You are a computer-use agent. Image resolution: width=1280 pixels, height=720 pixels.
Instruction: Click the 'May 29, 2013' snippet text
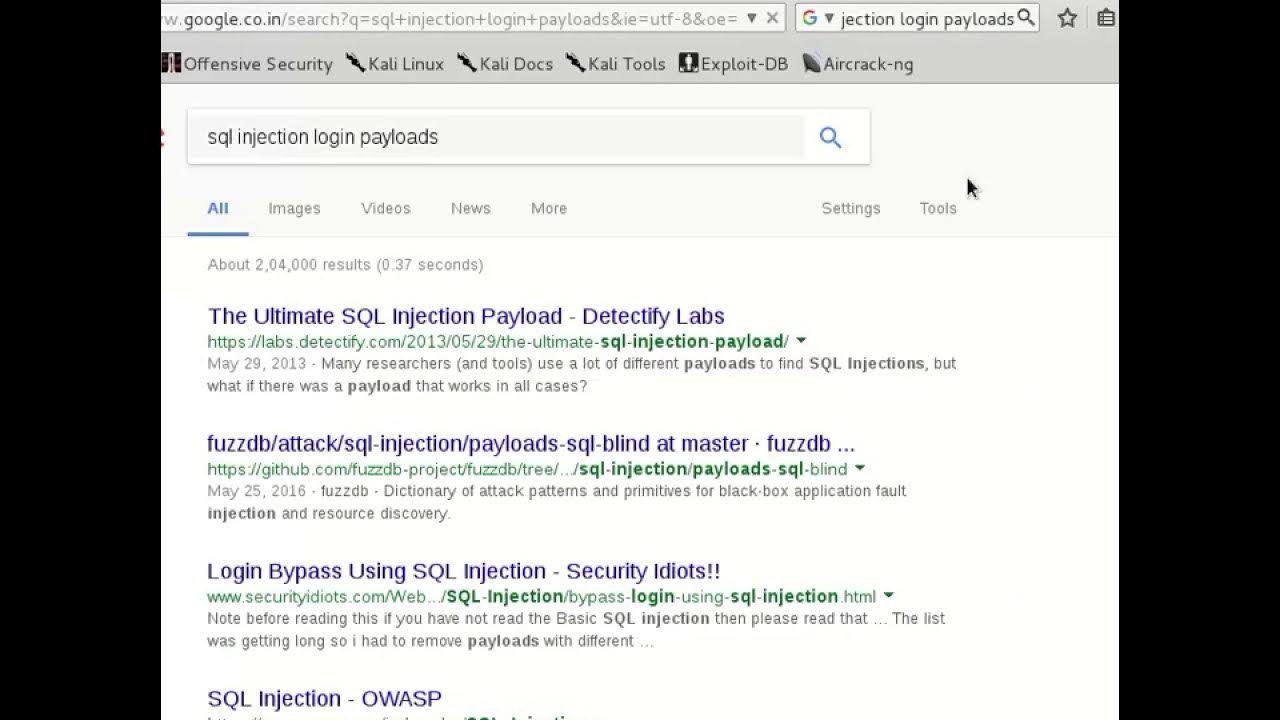(x=256, y=364)
